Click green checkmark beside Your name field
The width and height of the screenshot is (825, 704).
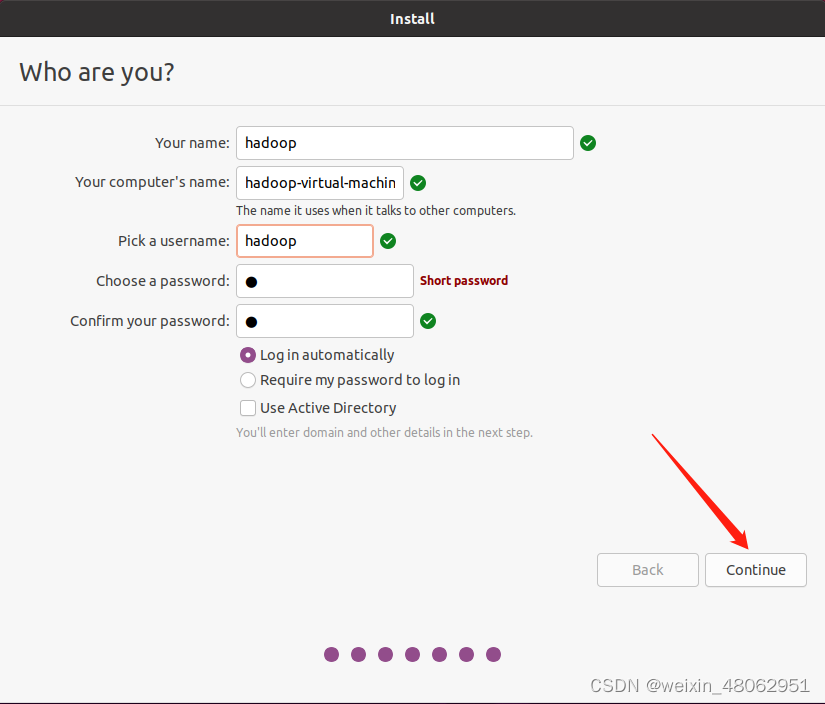(x=588, y=143)
